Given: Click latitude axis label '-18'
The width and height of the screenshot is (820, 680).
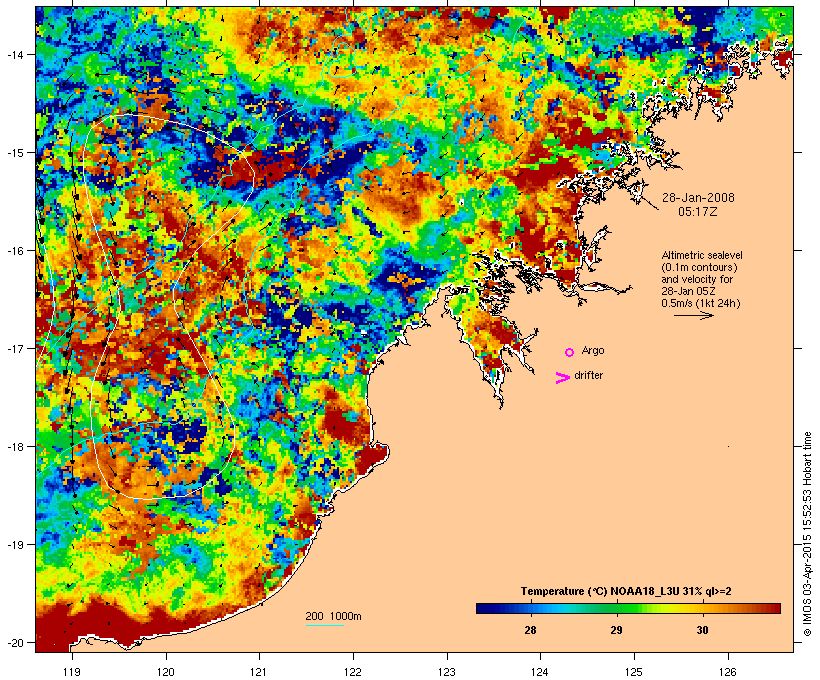Looking at the screenshot, I should click(x=15, y=447).
